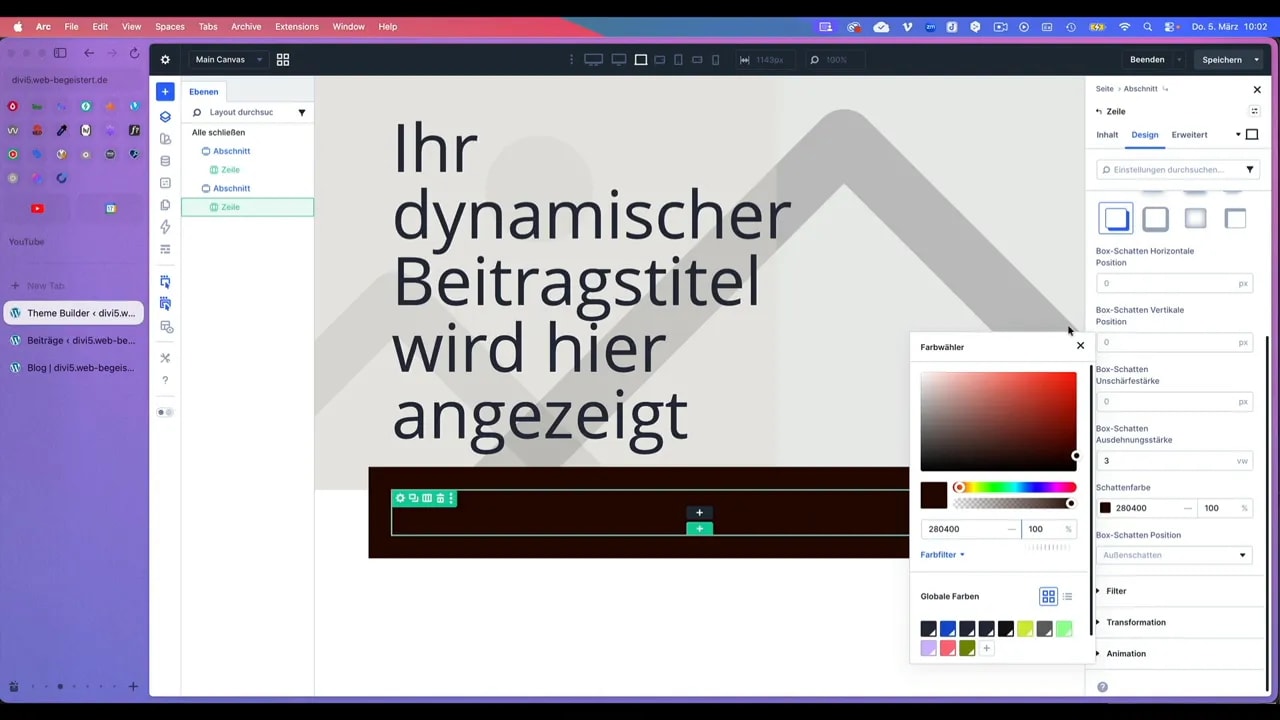
Task: Switch Globale Farben to list view
Action: click(1067, 596)
